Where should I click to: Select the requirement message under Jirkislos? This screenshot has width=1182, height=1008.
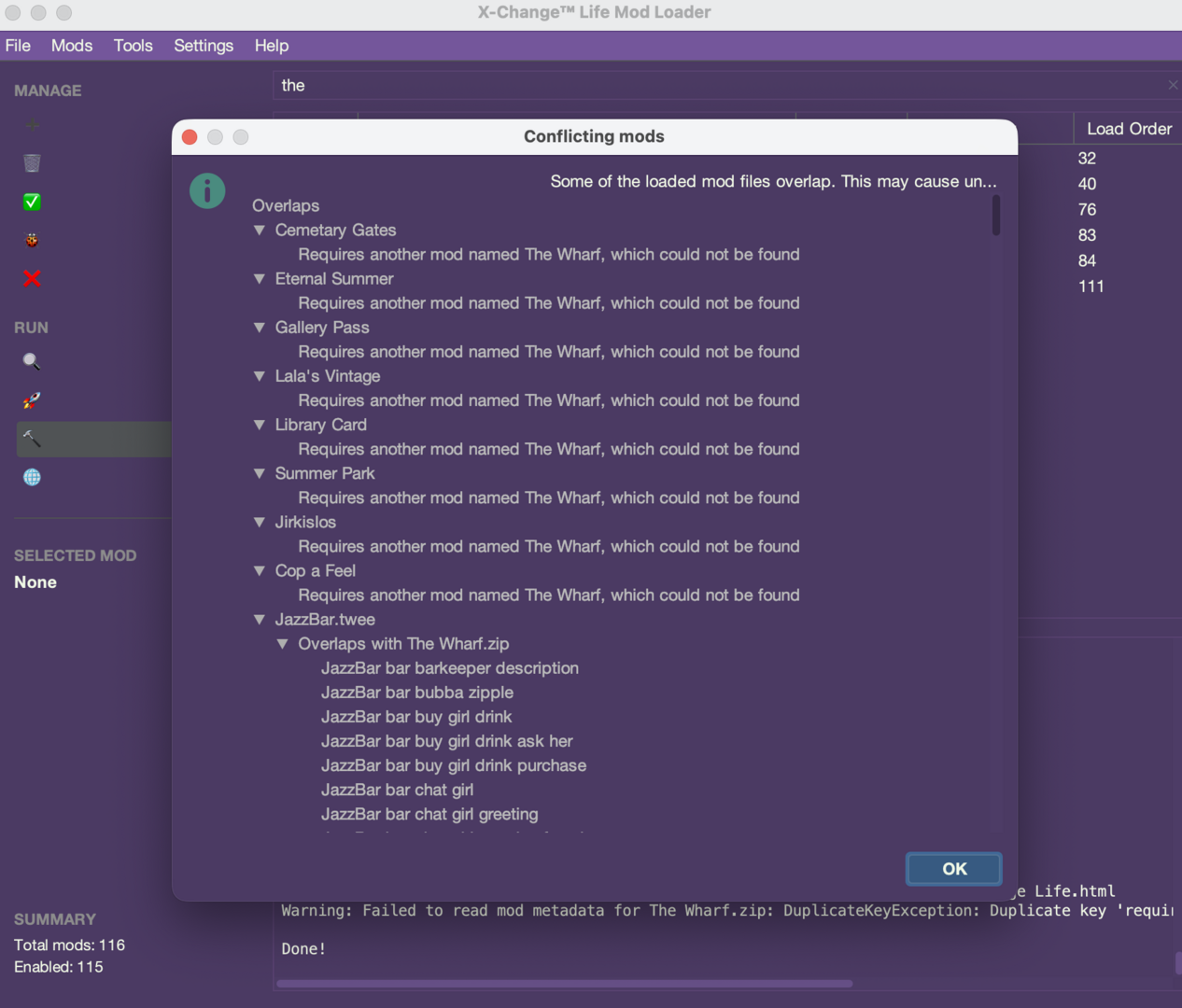549,546
